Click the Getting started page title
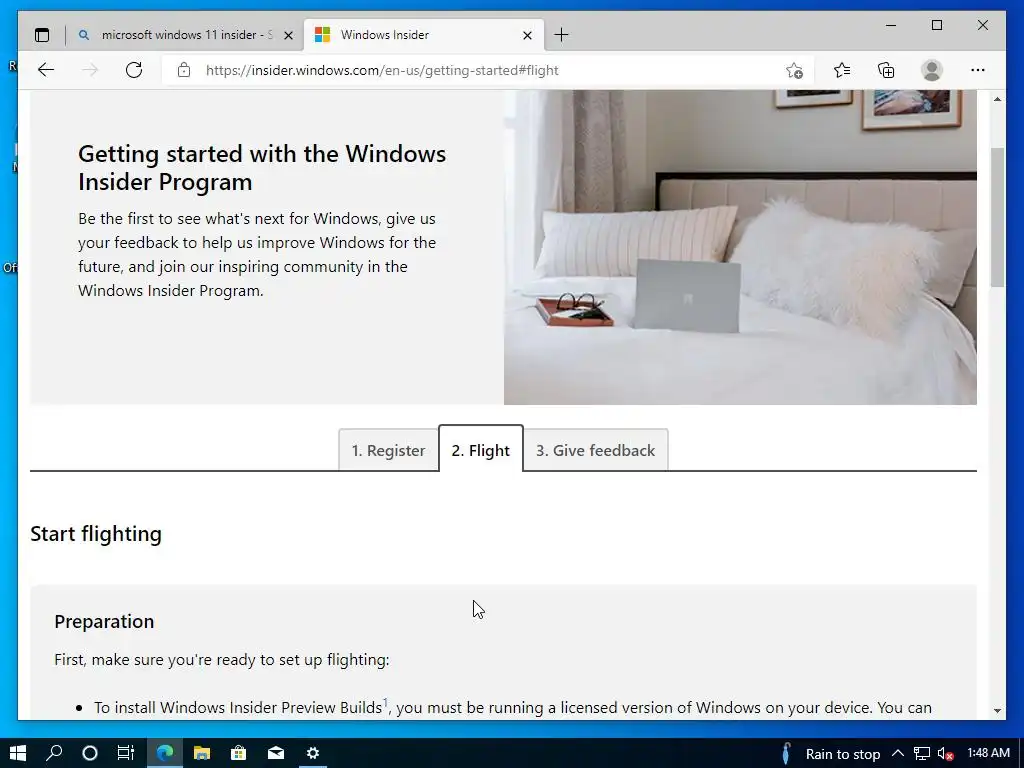Screen dimensions: 1024x768 pyautogui.click(x=262, y=168)
